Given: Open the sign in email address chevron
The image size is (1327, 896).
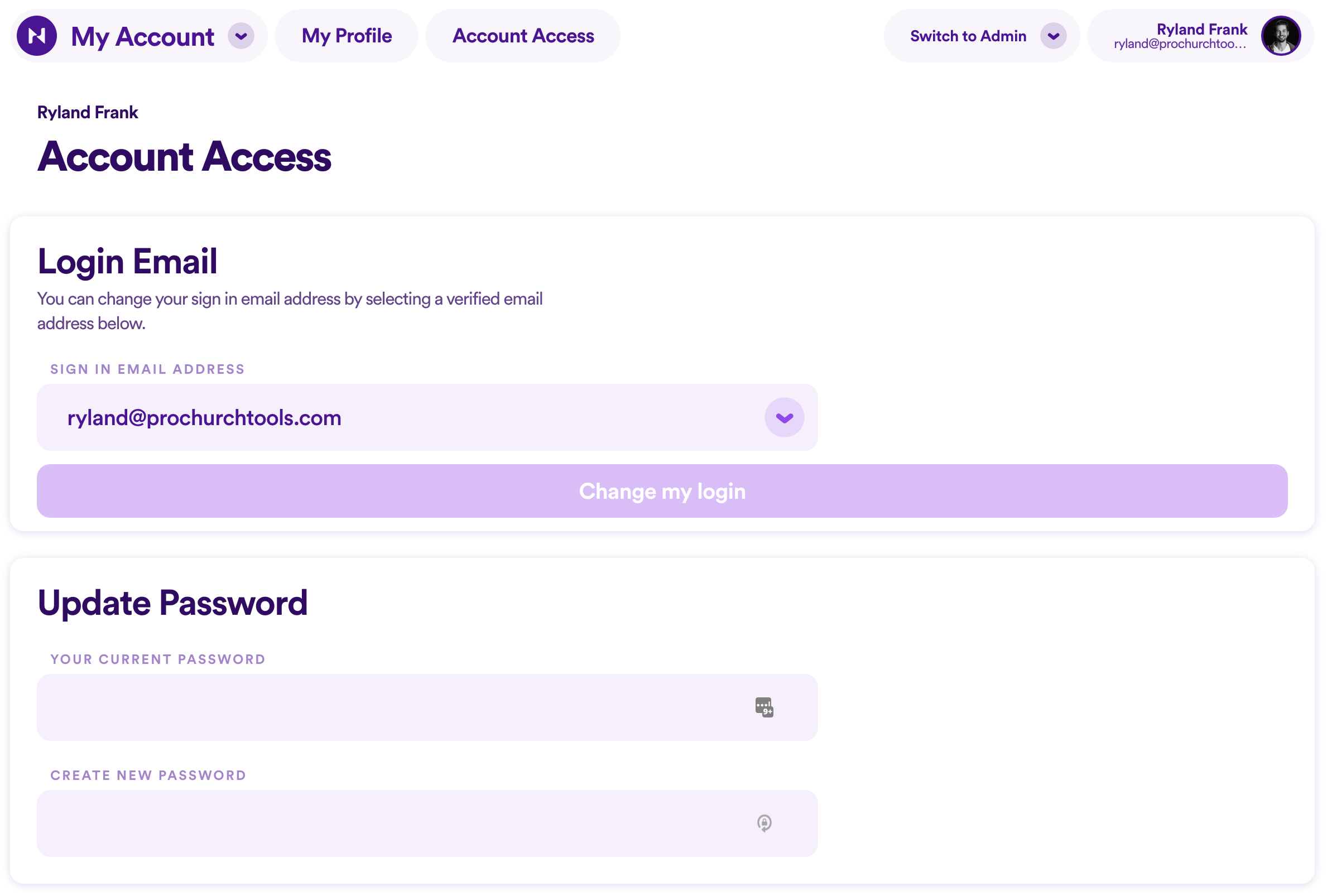Looking at the screenshot, I should 784,417.
